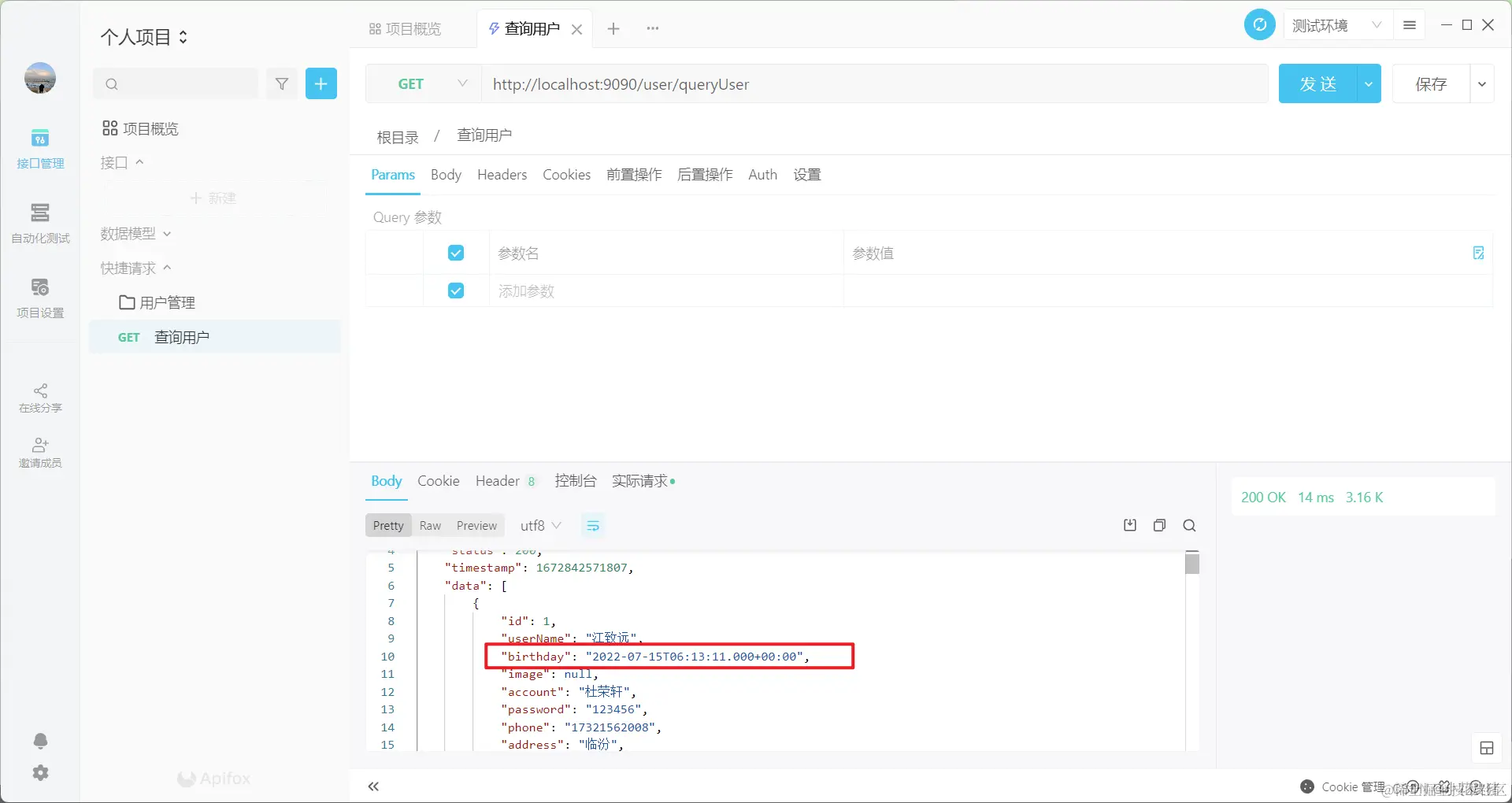Close the 查询用户 tab
This screenshot has height=803, width=1512.
tap(576, 29)
